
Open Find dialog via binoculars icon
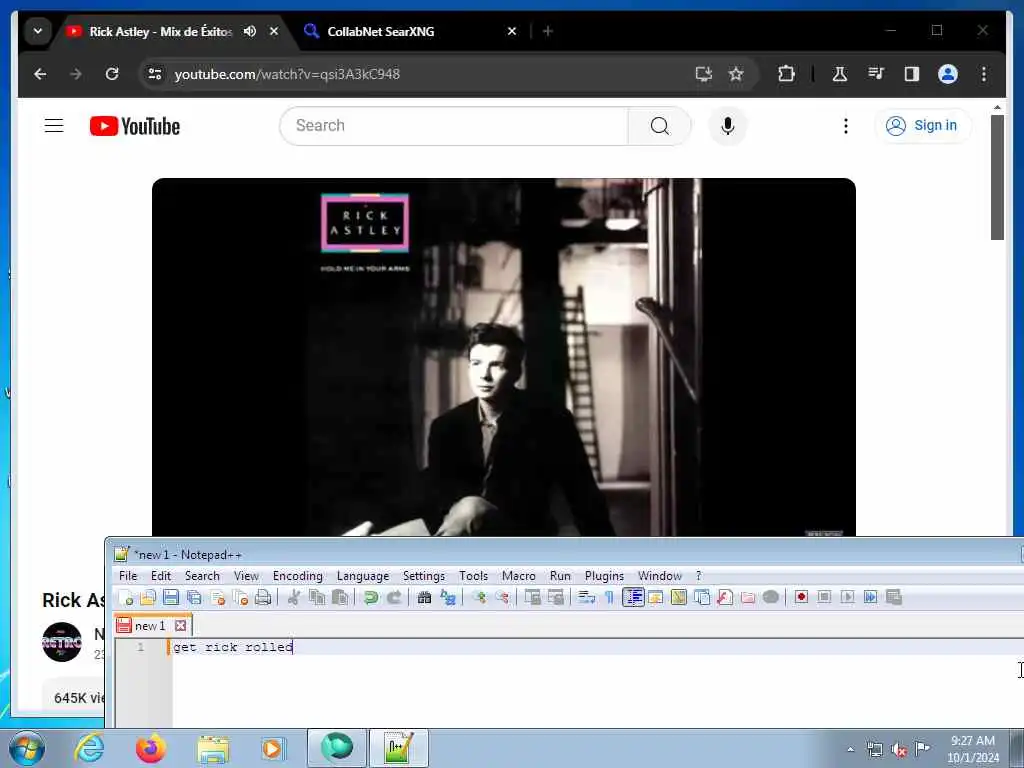pos(424,597)
